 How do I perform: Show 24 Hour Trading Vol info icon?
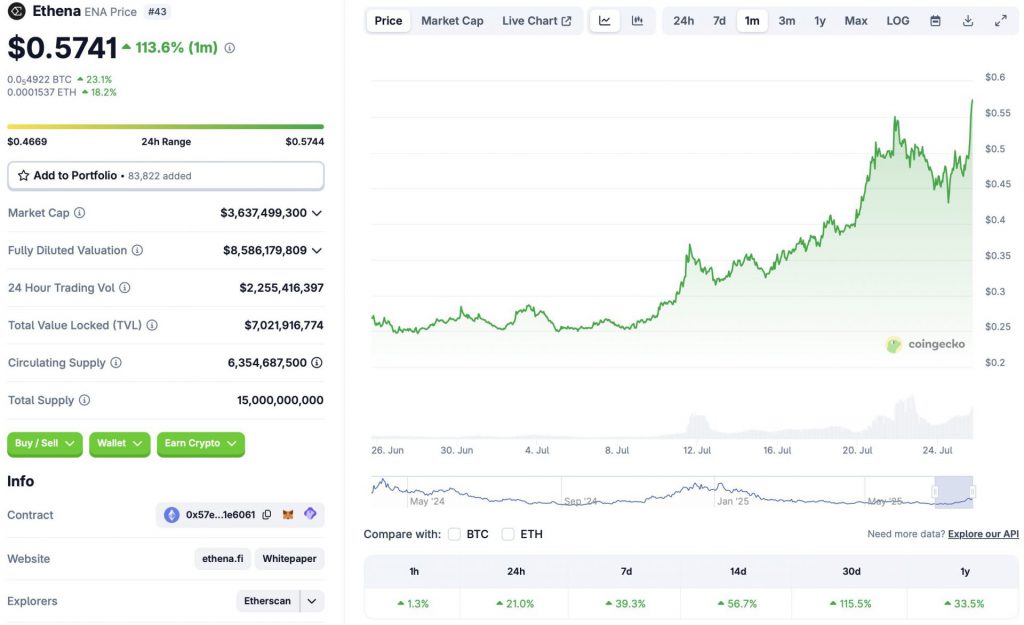(x=125, y=287)
